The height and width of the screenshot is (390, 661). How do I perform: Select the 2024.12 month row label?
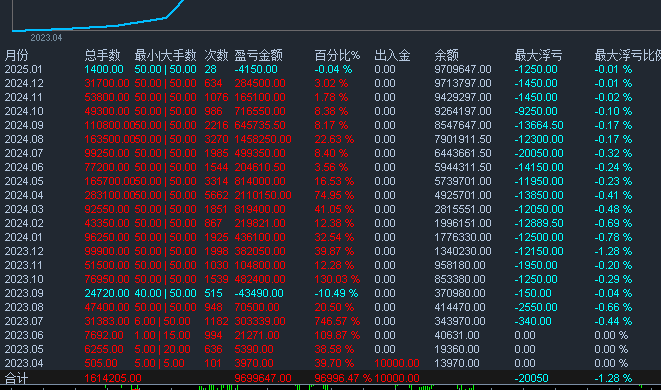tap(24, 83)
